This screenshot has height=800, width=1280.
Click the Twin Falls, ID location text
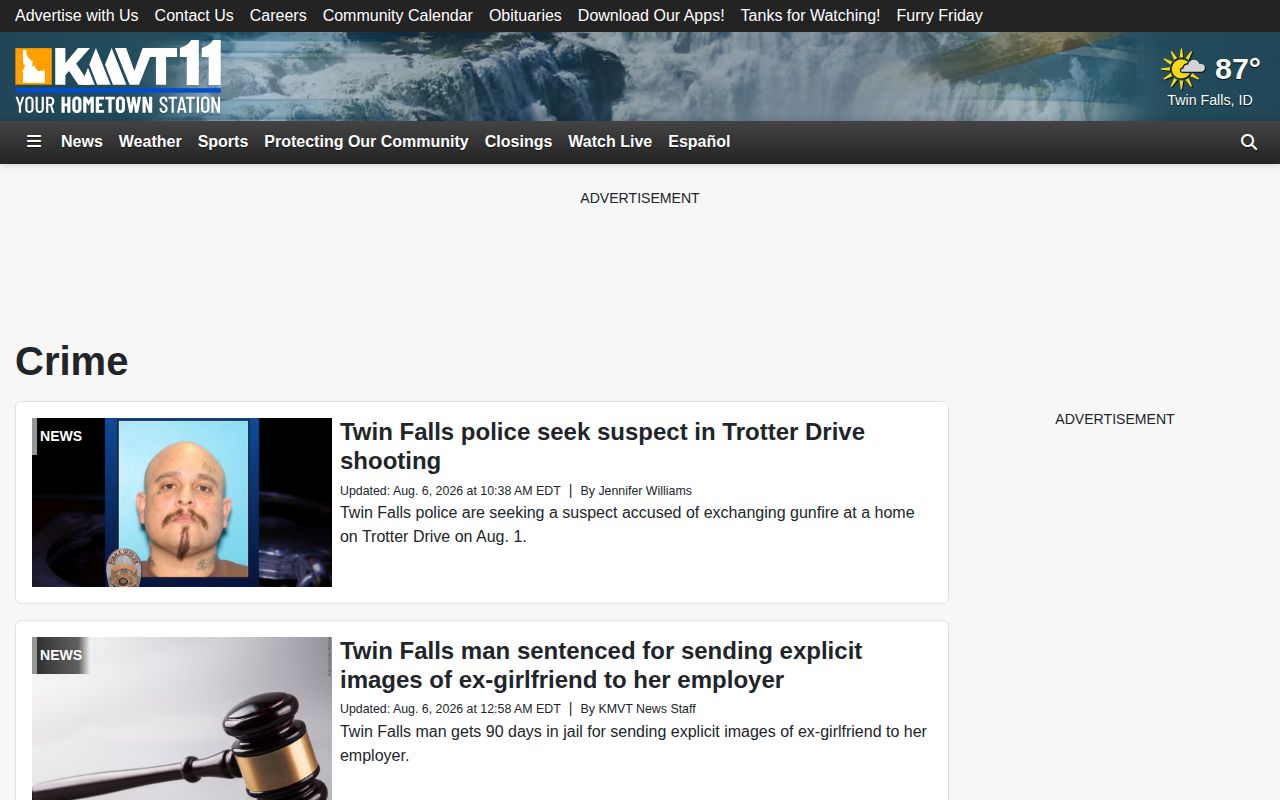[x=1210, y=100]
